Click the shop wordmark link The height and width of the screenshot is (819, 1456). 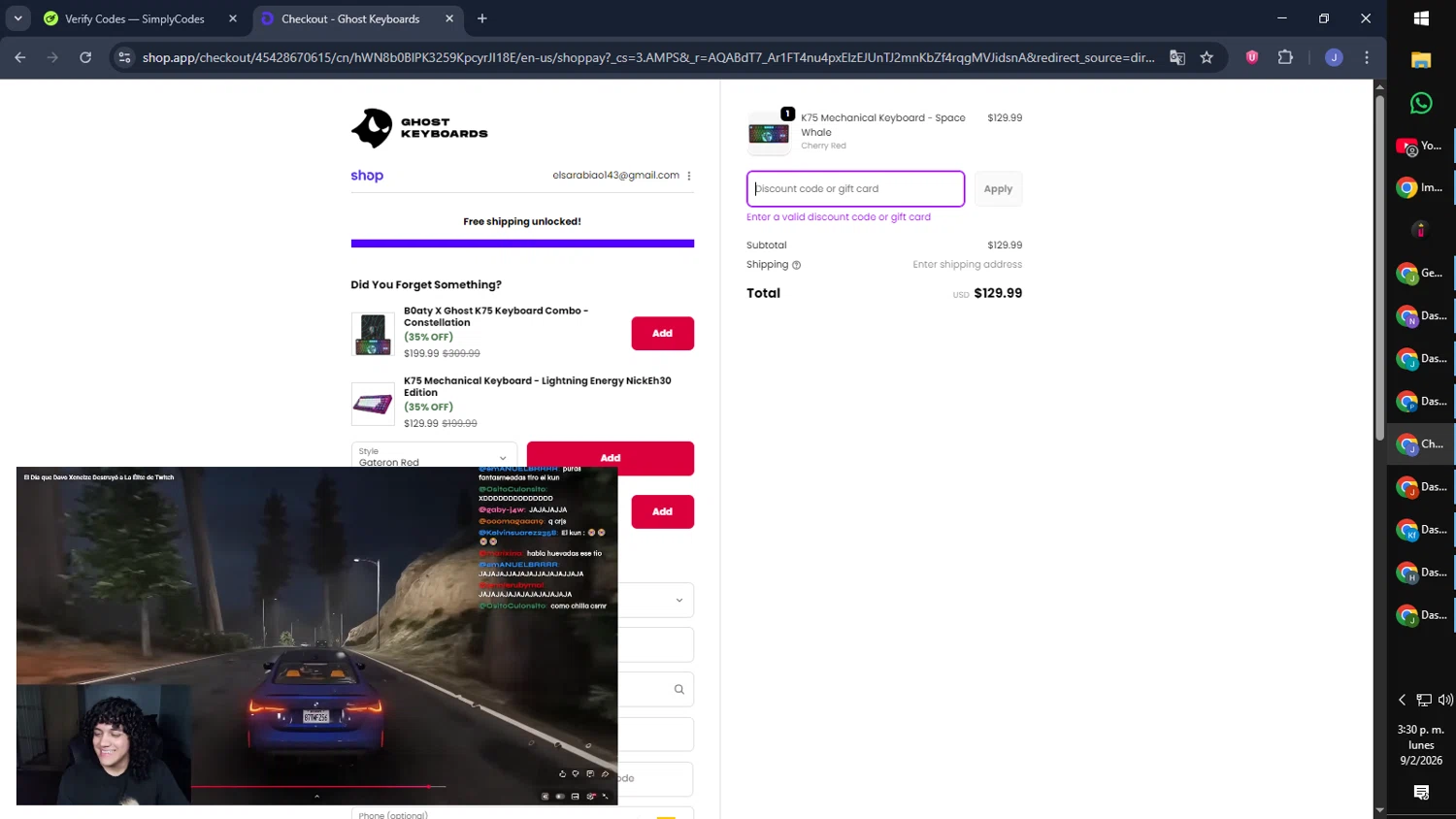click(367, 176)
